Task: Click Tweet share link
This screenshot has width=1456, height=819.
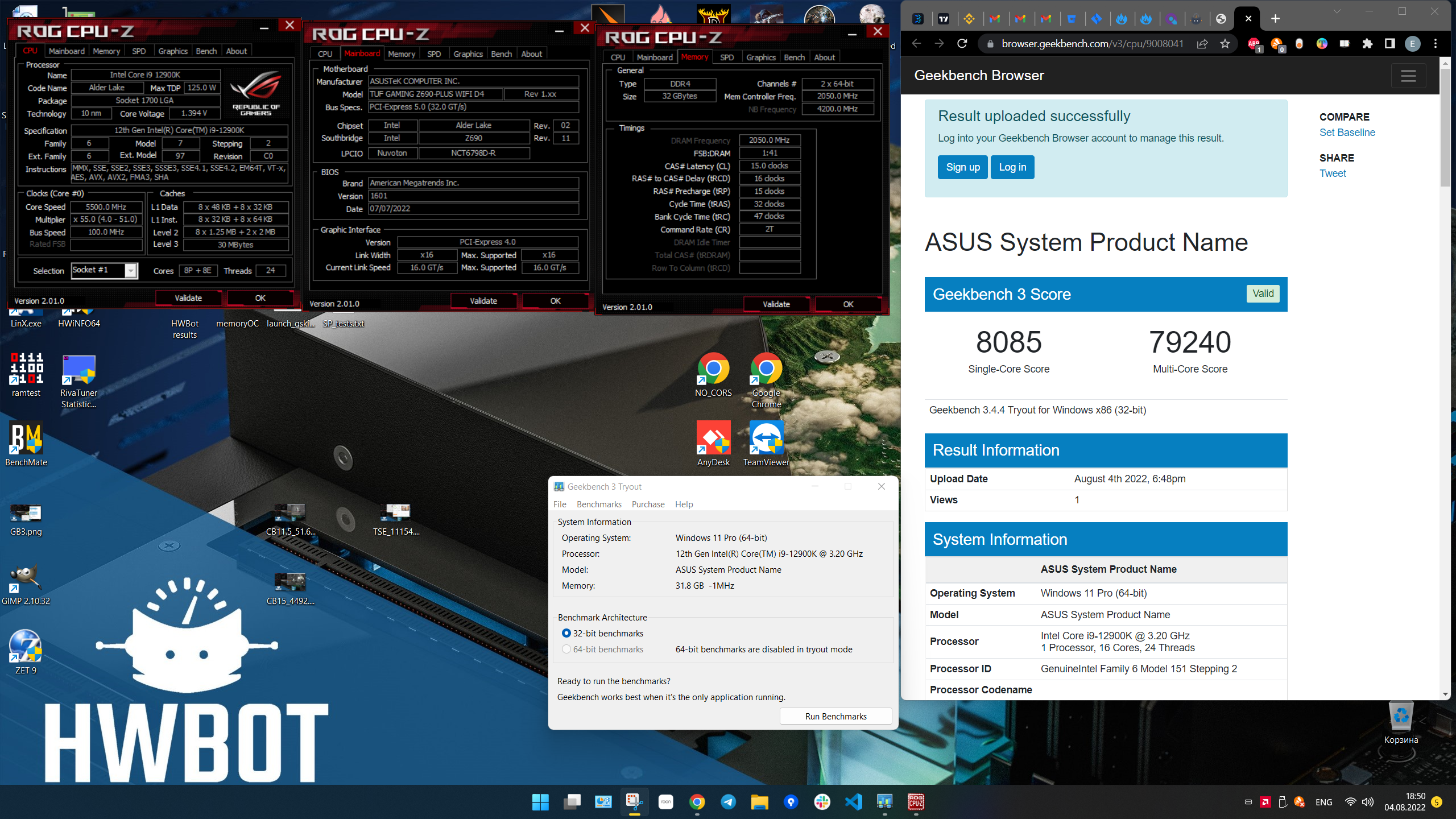Action: (1333, 173)
